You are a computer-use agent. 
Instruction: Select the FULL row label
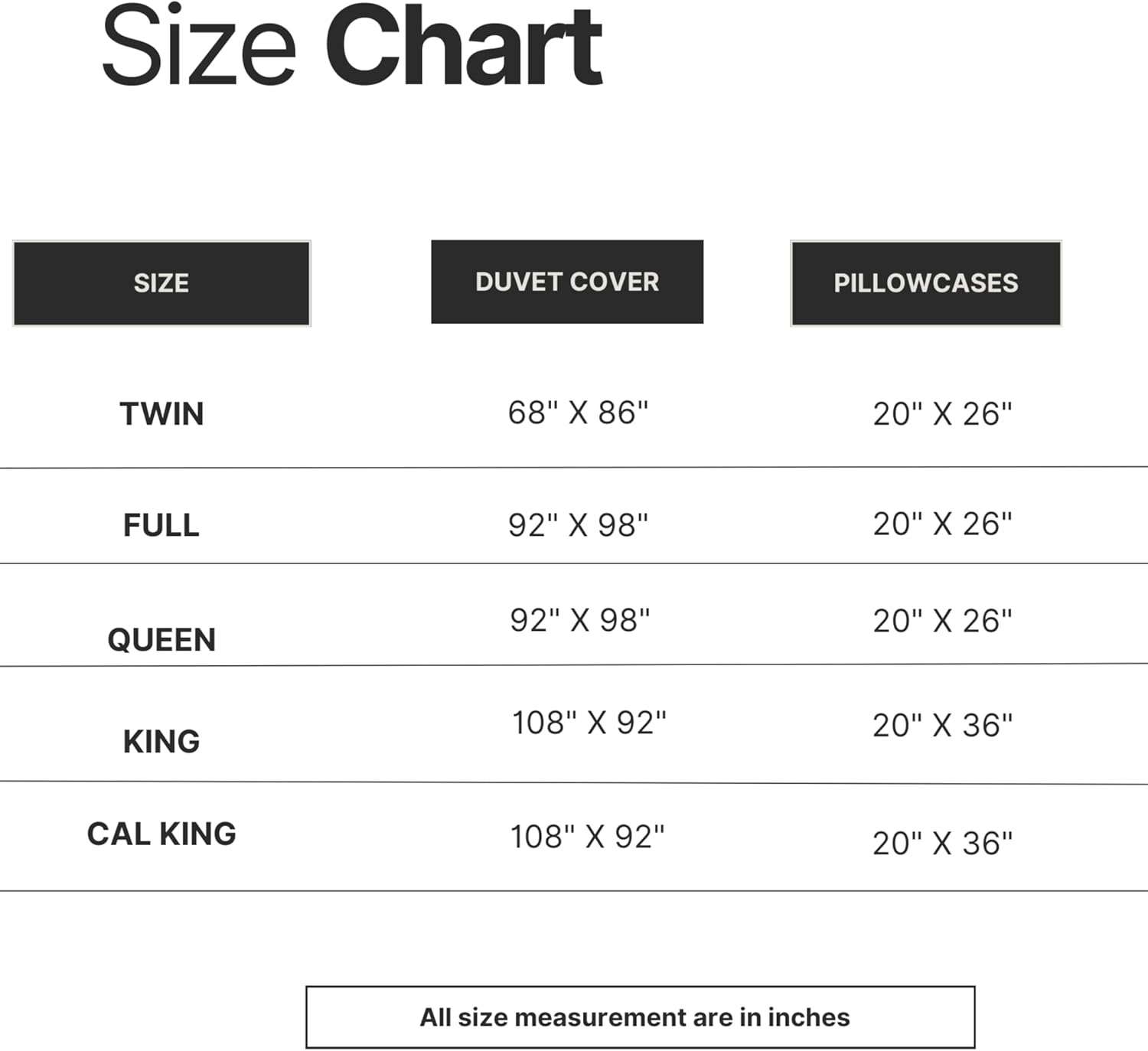pos(161,525)
